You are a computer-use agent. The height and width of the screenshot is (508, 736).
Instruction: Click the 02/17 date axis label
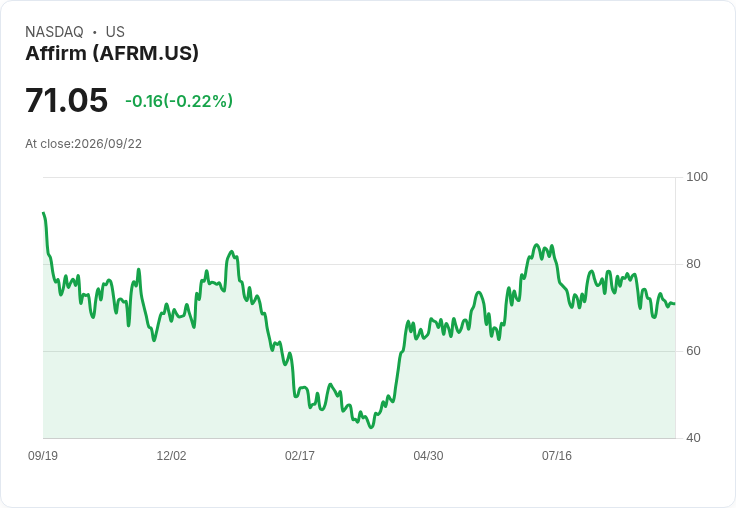[x=299, y=455]
